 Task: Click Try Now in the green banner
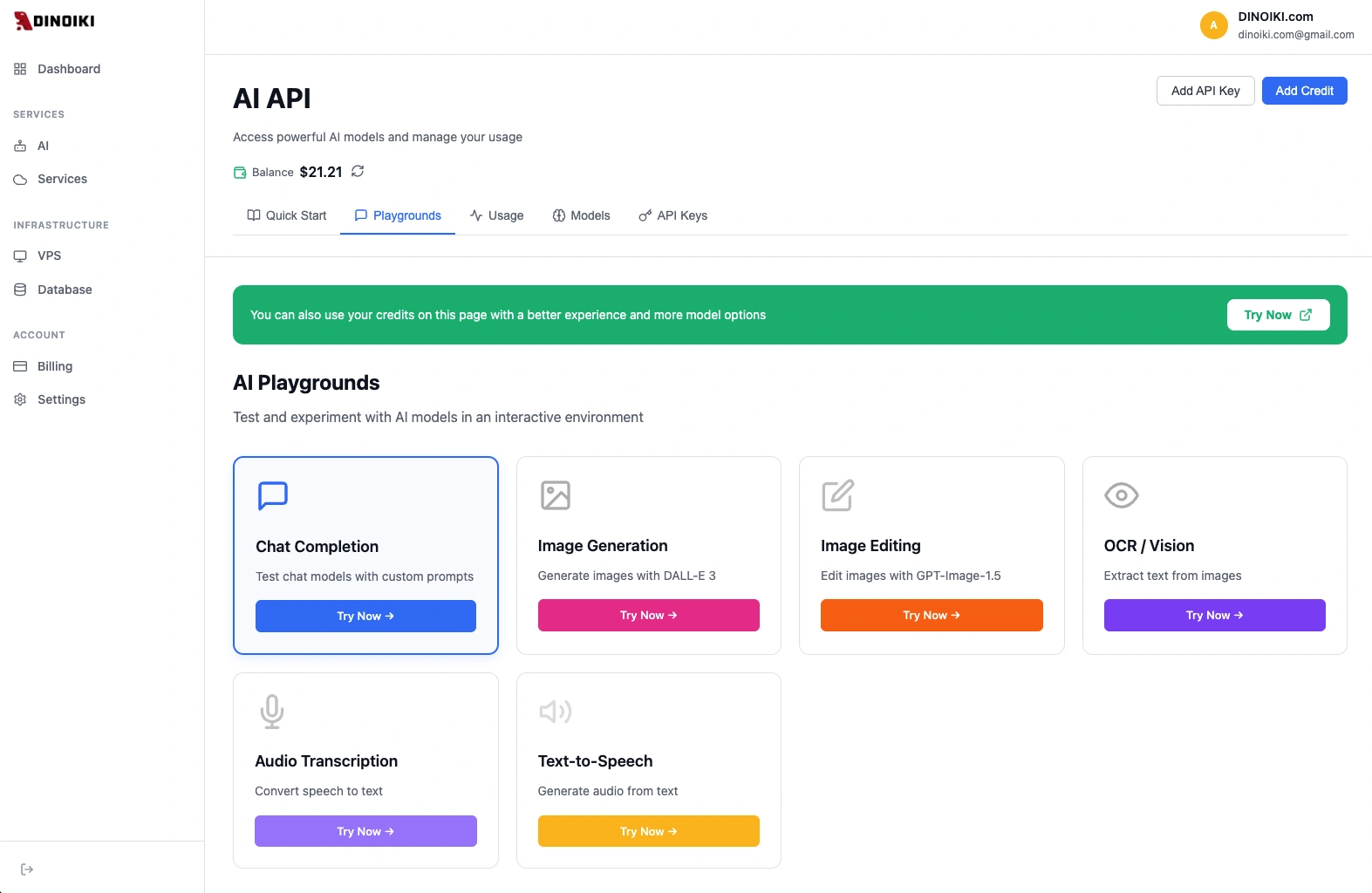pos(1277,315)
